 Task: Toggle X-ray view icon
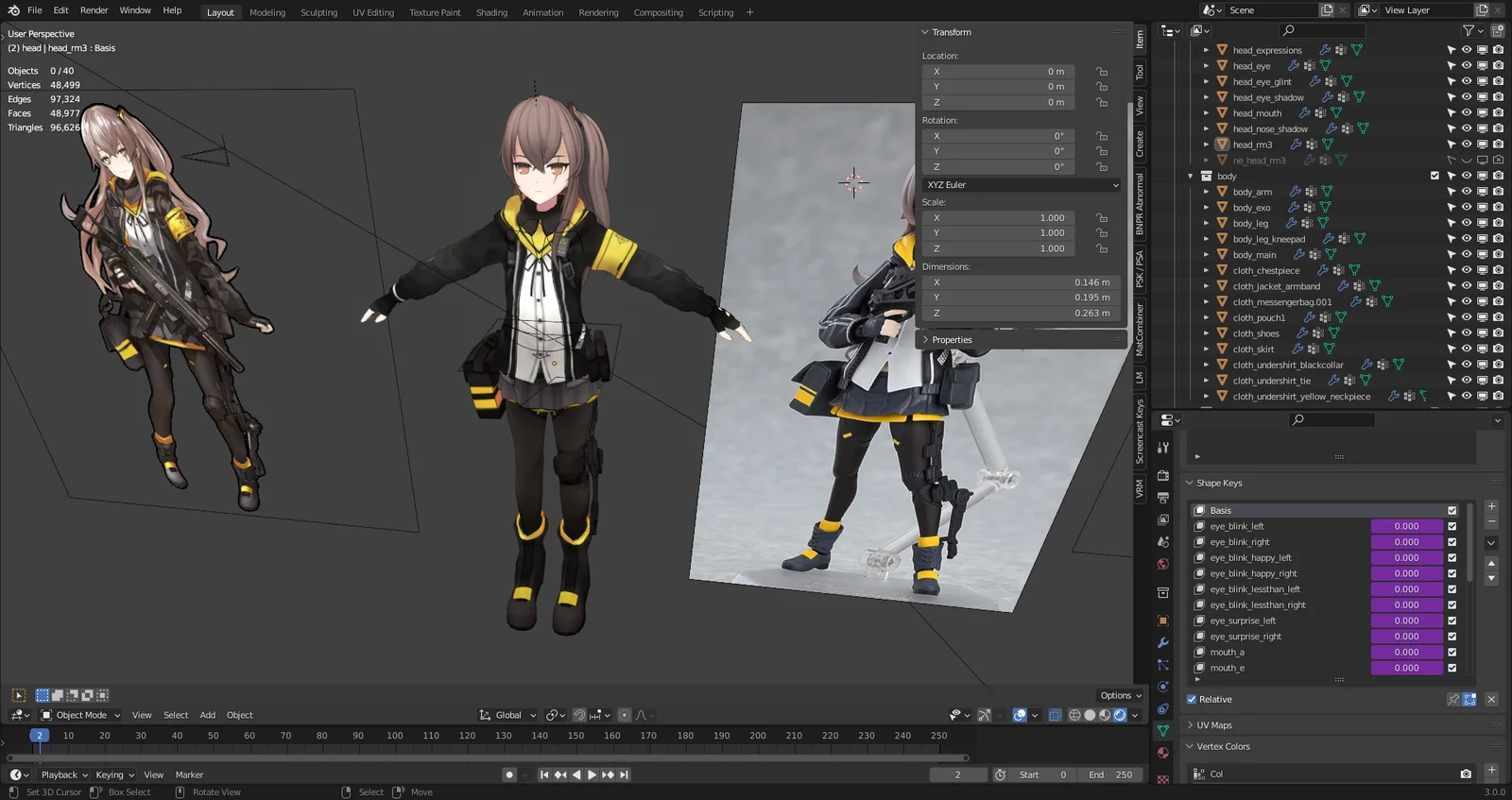pos(1055,715)
